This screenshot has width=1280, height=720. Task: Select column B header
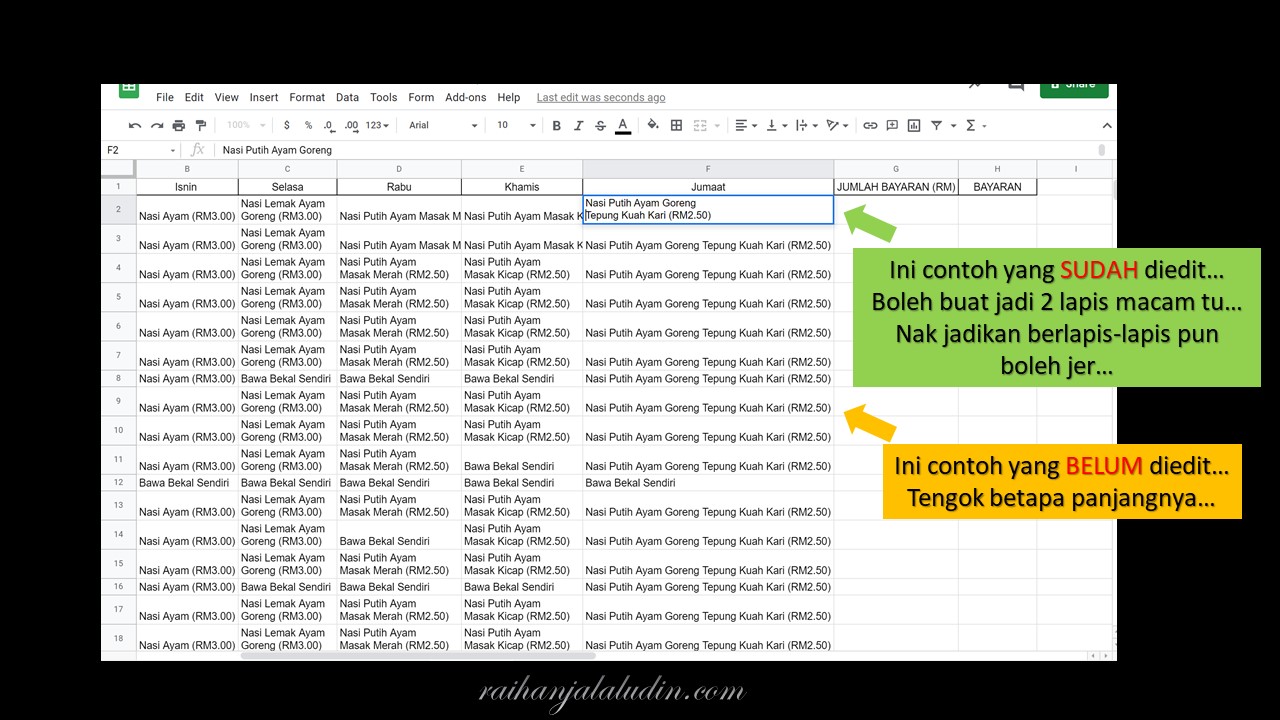(187, 169)
